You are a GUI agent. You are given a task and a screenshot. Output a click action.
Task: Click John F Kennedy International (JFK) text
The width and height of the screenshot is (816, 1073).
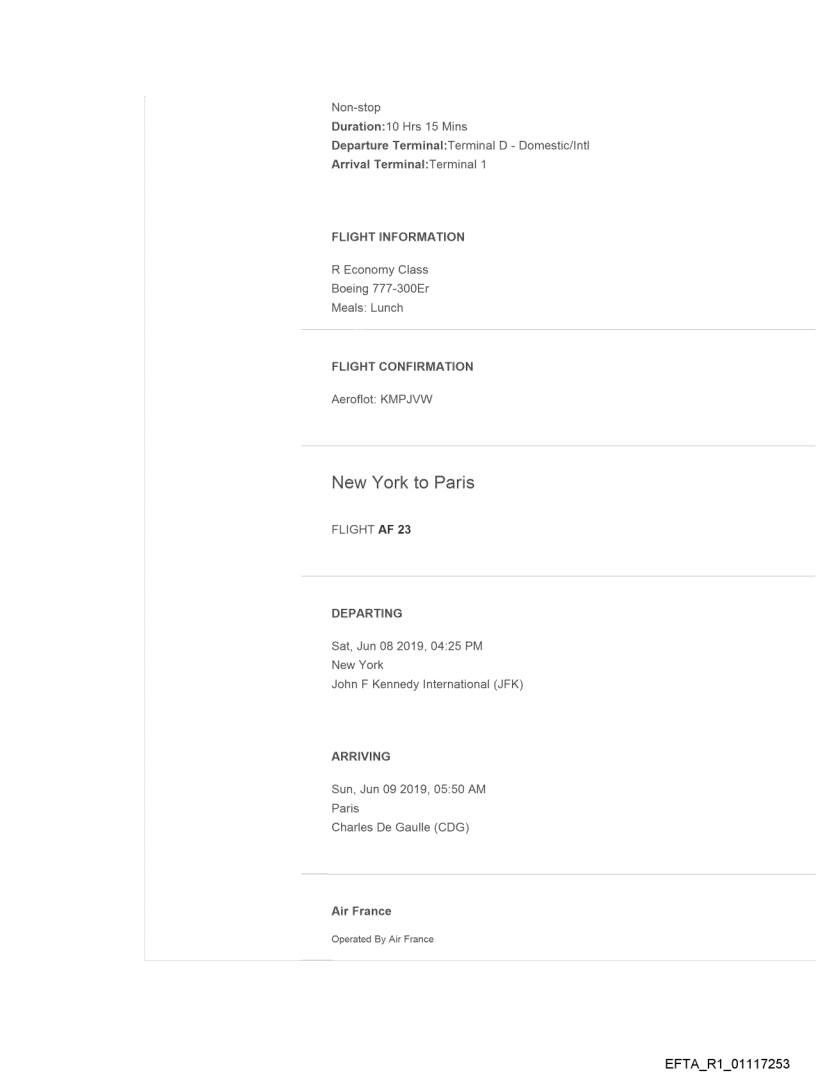(x=428, y=684)
